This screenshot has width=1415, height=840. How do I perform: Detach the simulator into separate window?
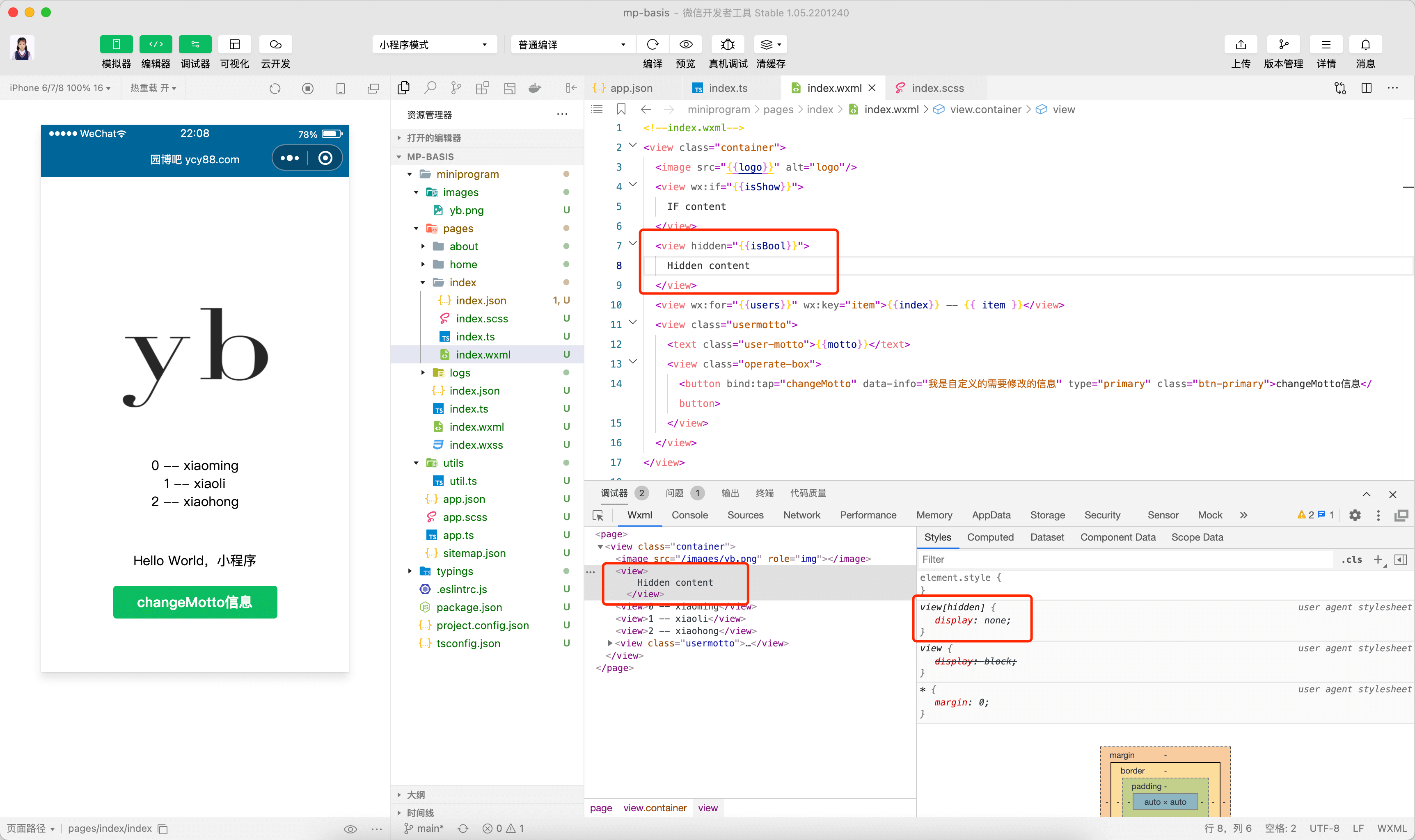pyautogui.click(x=373, y=88)
